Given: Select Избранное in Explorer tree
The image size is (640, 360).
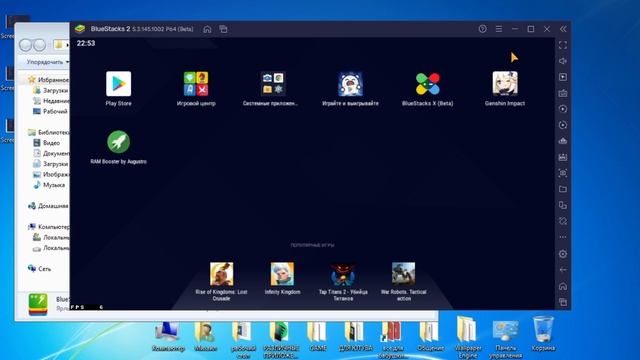Looking at the screenshot, I should coord(48,80).
